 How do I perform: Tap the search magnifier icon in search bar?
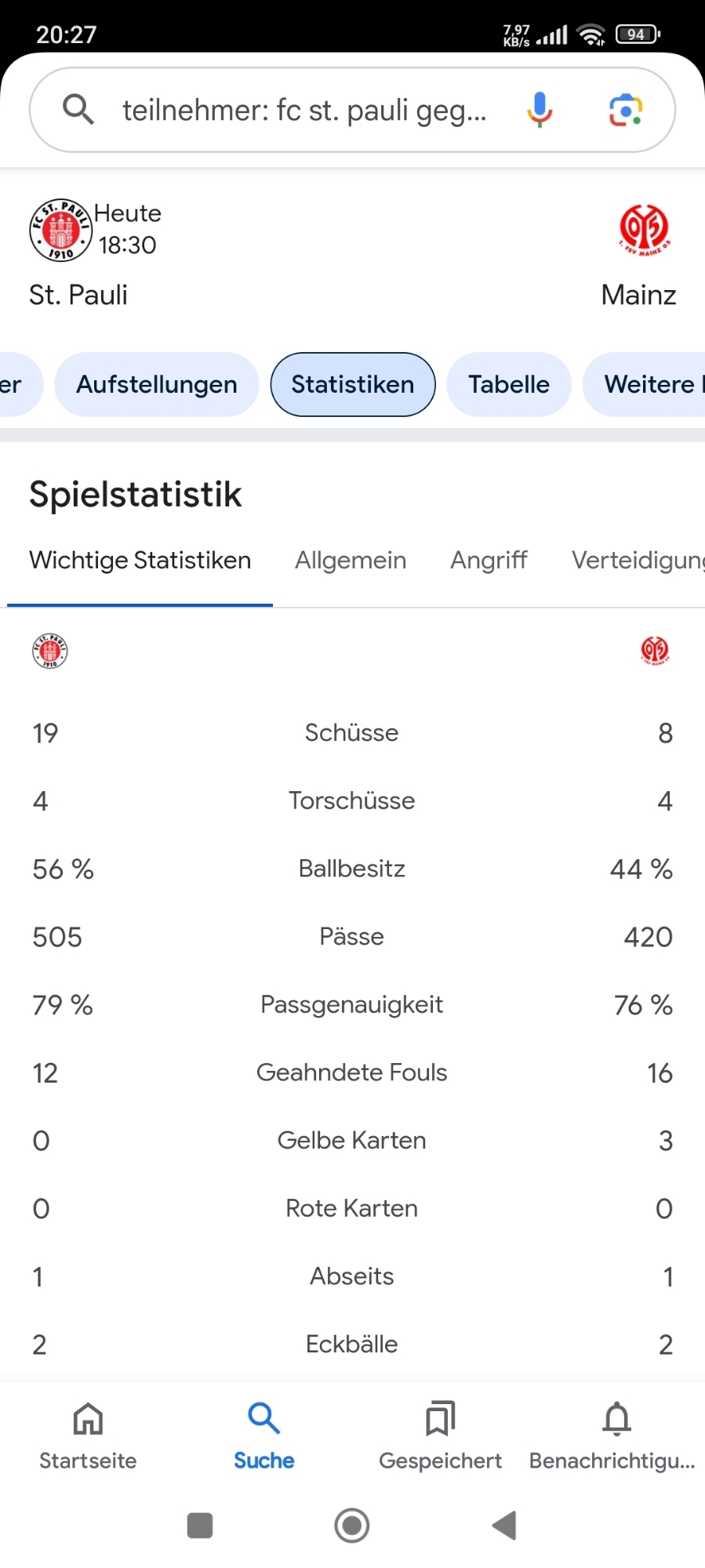click(78, 109)
